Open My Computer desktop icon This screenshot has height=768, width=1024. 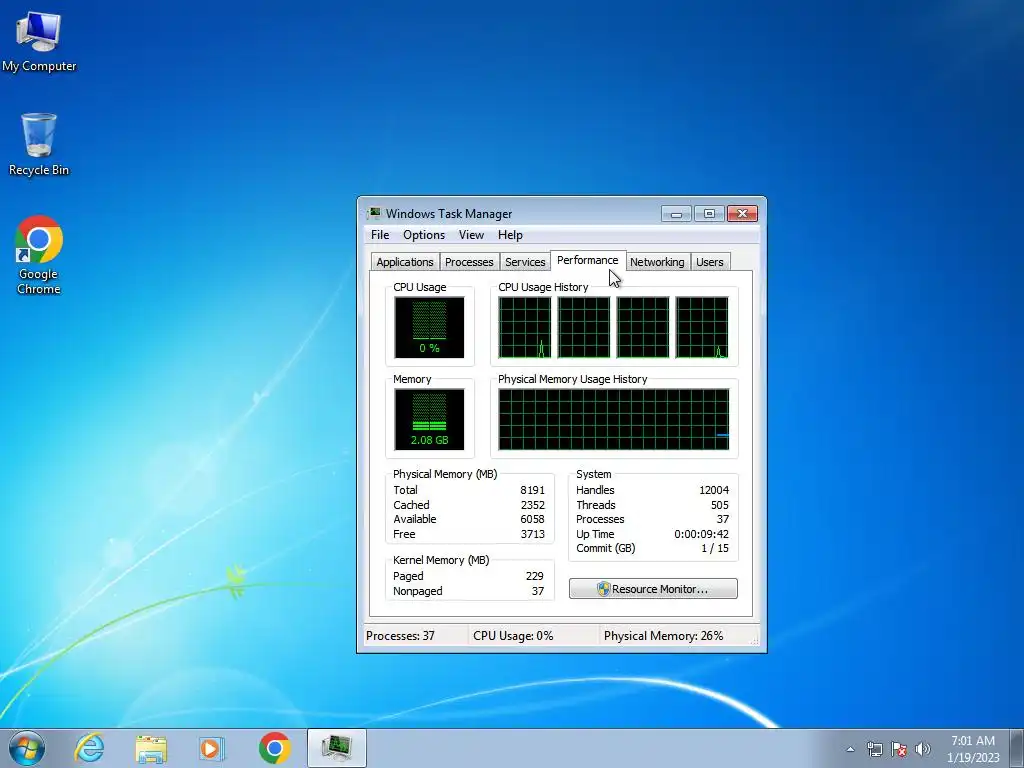click(39, 41)
